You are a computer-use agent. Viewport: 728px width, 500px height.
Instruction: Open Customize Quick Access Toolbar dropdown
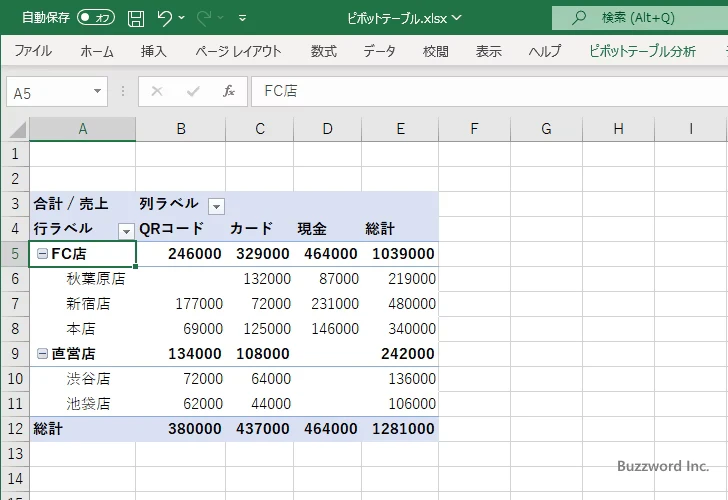(x=242, y=18)
